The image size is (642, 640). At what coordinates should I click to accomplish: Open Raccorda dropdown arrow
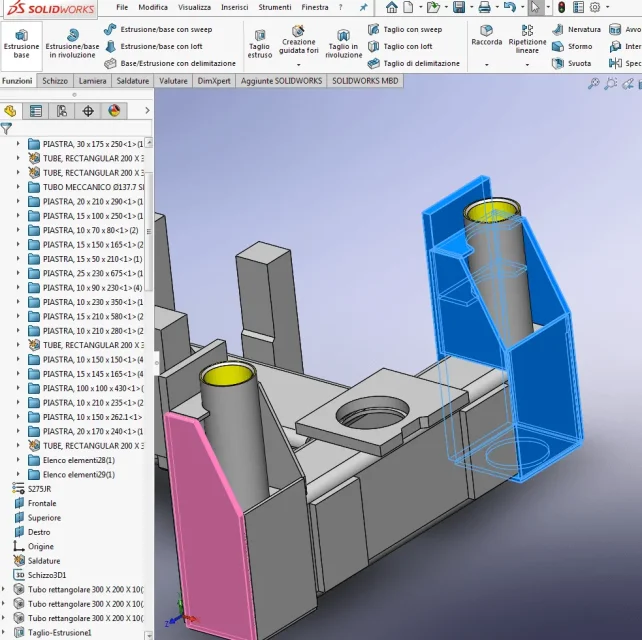coord(486,65)
